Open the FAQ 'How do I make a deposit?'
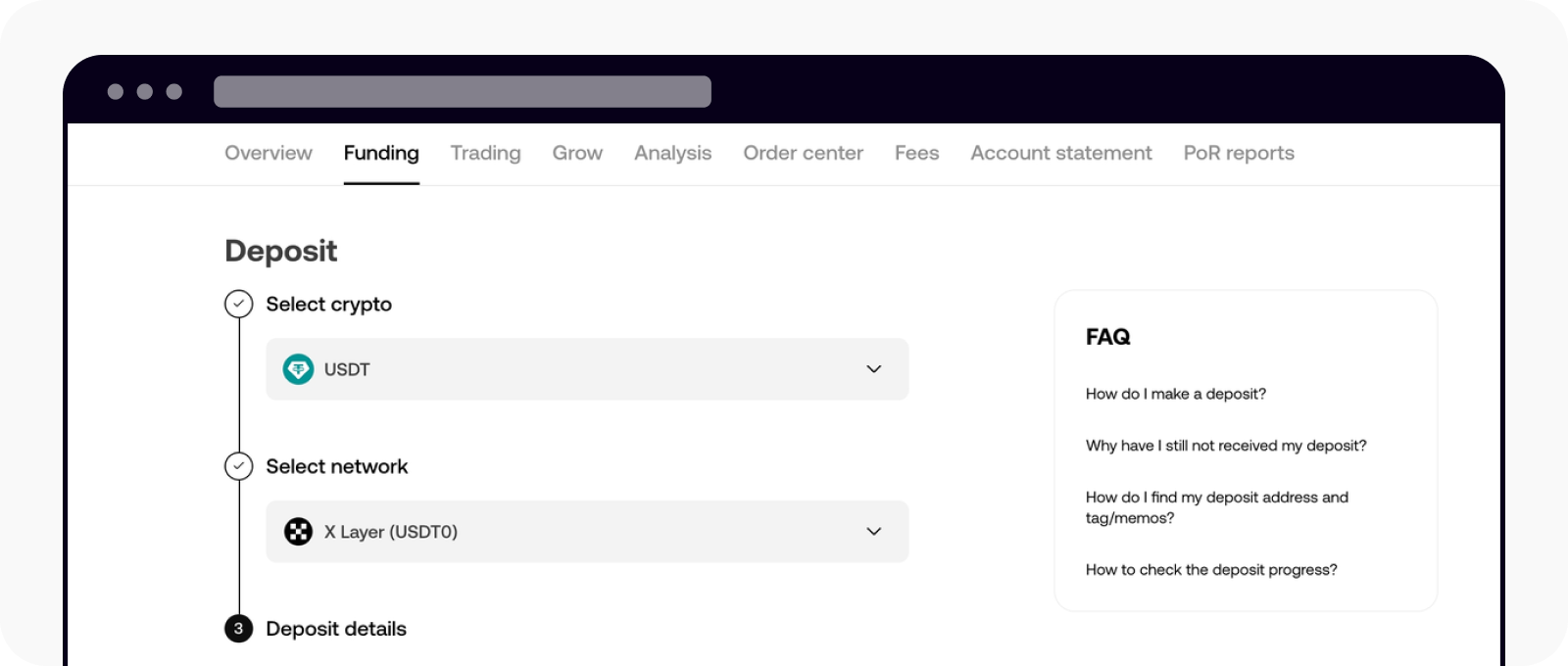This screenshot has width=1568, height=666. click(1174, 394)
